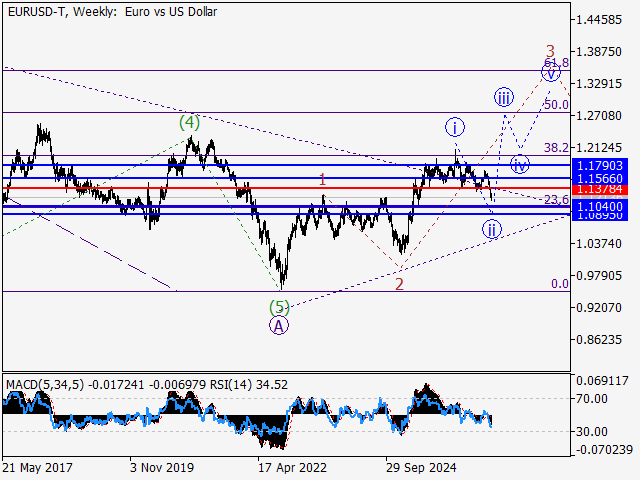Viewport: 640px width, 480px height.
Task: Click the chart title 'EURUSD-T, Weekly: Euro vs US Dollar'
Action: coord(112,12)
